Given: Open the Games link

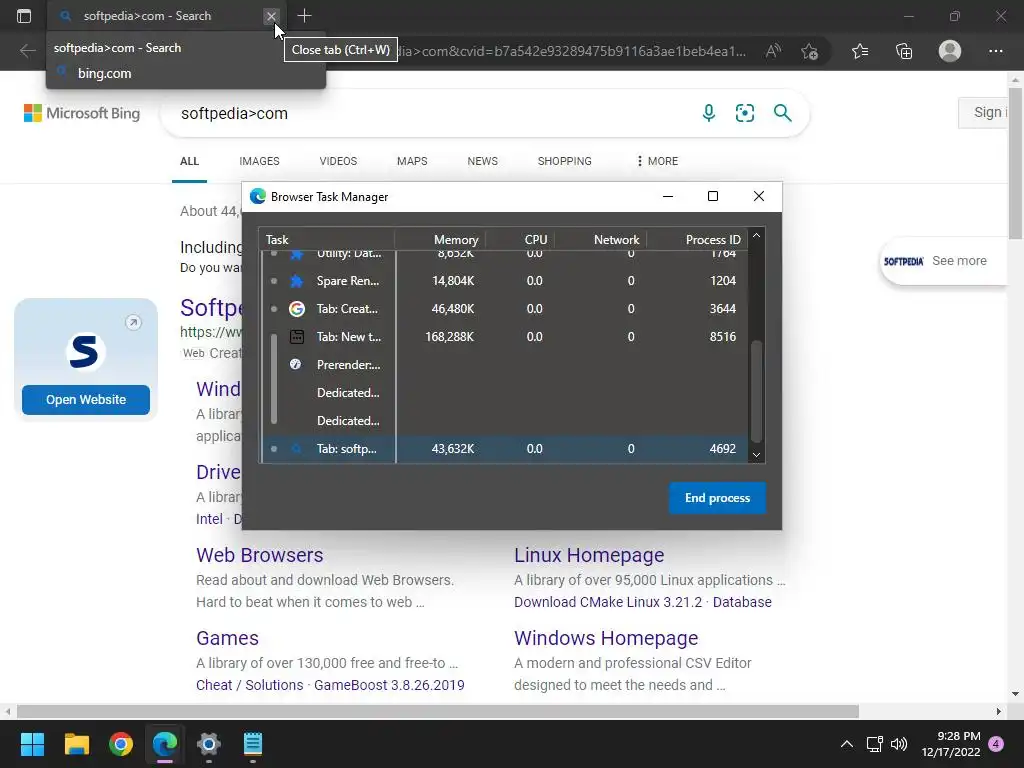Looking at the screenshot, I should [x=227, y=638].
